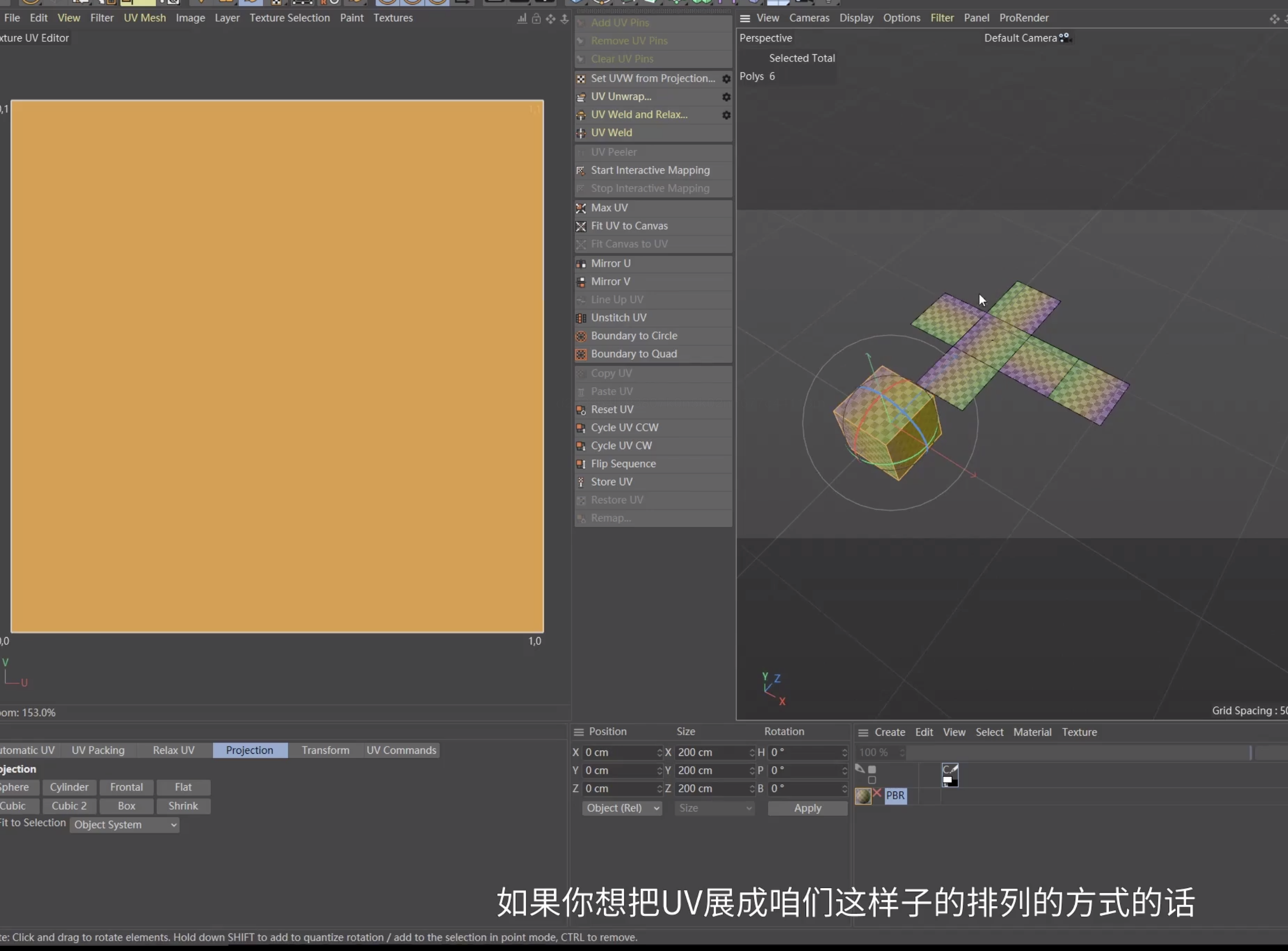
Task: Click the gear next to UV Weld and Relax
Action: point(726,115)
